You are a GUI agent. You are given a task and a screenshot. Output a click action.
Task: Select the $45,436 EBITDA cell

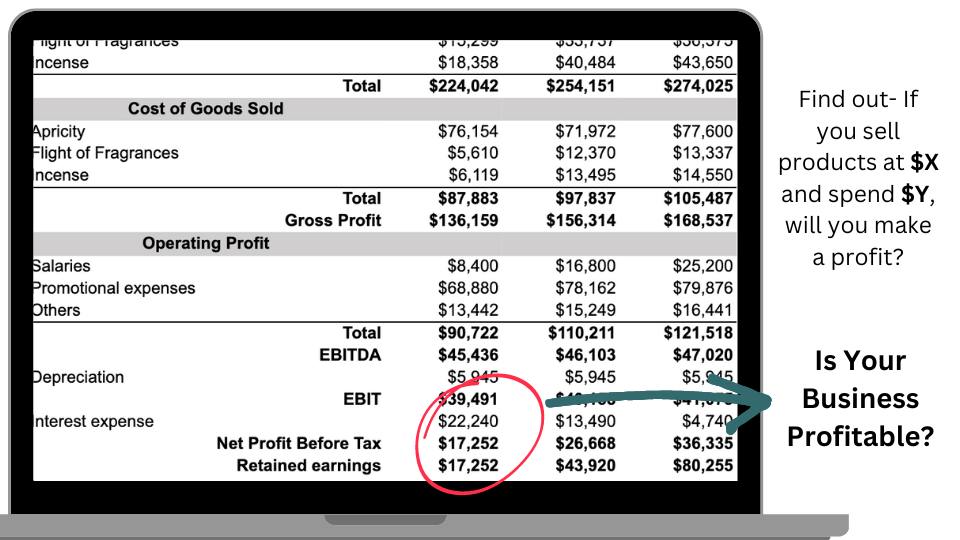(468, 355)
